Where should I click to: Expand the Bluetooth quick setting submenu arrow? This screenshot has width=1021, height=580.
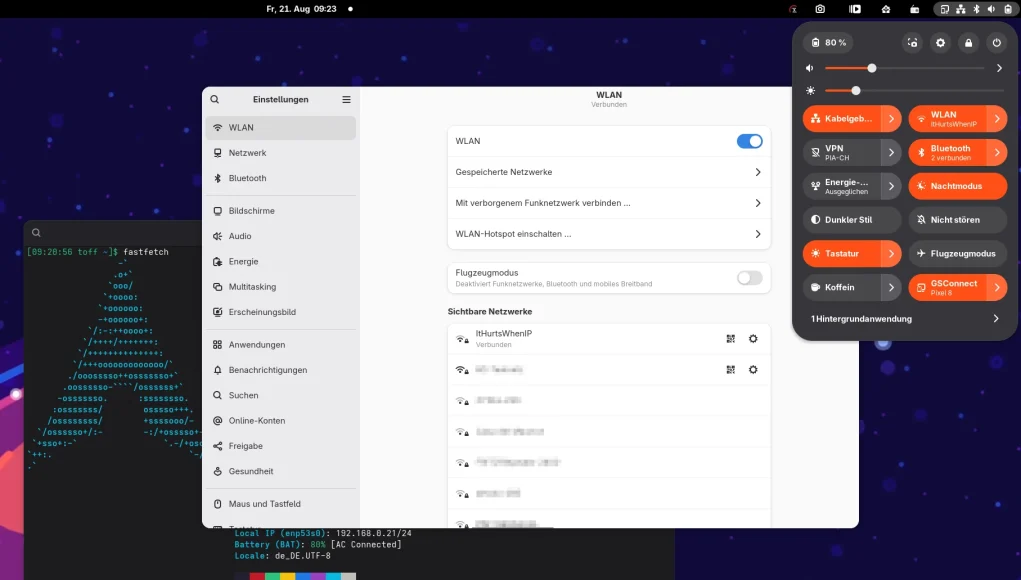click(x=997, y=152)
